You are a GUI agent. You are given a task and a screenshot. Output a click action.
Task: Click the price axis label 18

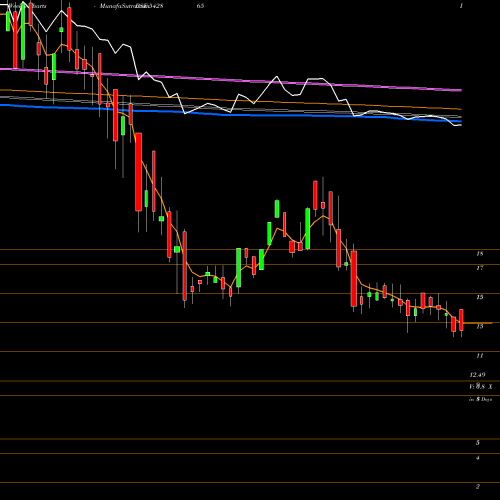(x=480, y=254)
